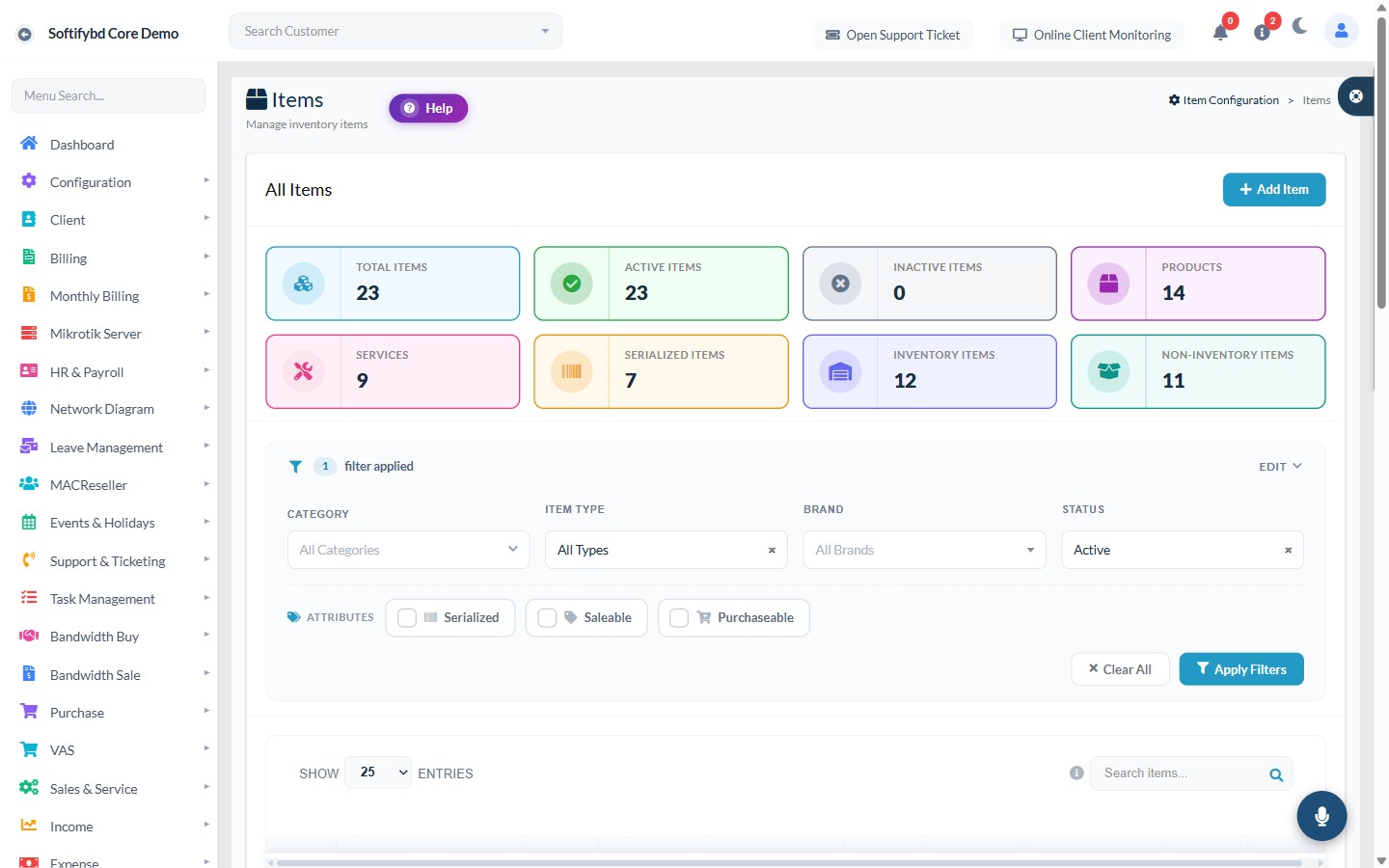This screenshot has width=1389, height=868.
Task: Check the Serialized attribute checkbox
Action: [x=407, y=617]
